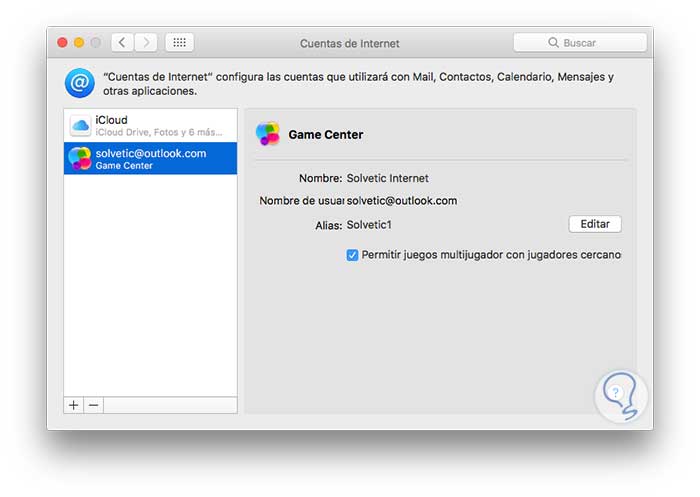Viewport: 700px width, 497px height.
Task: Click the Game Center title text
Action: tap(325, 134)
